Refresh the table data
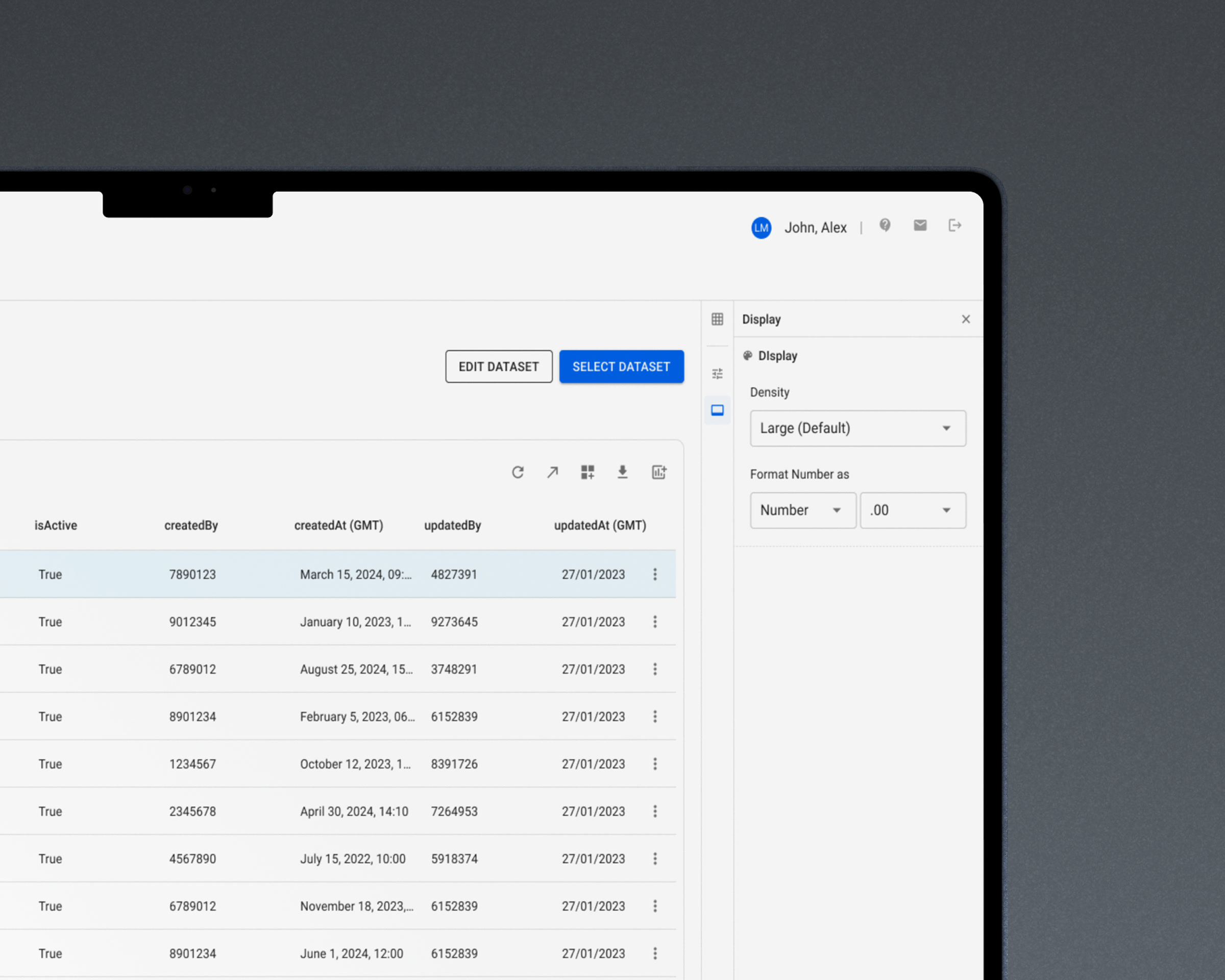 coord(518,472)
